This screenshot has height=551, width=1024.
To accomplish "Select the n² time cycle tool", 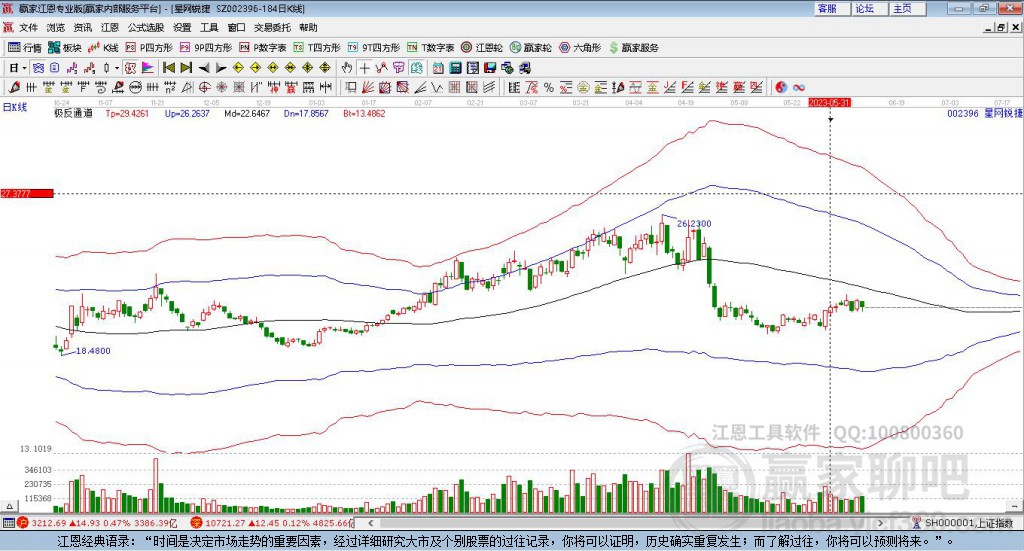I will (170, 87).
